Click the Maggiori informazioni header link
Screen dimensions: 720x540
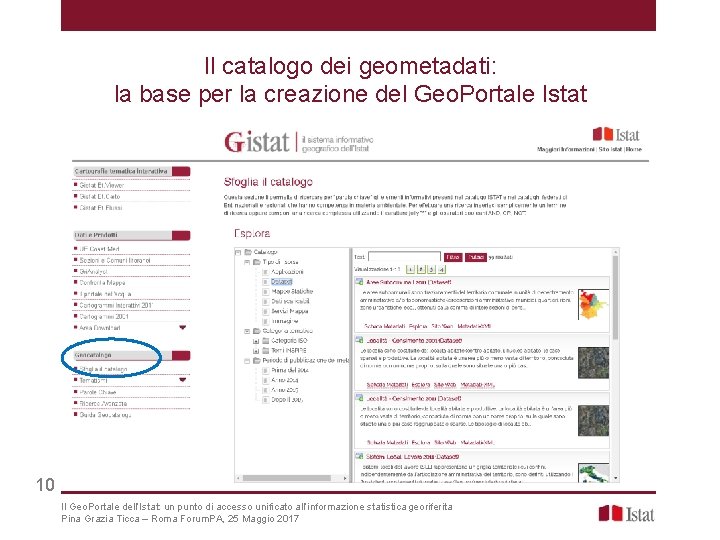(566, 149)
